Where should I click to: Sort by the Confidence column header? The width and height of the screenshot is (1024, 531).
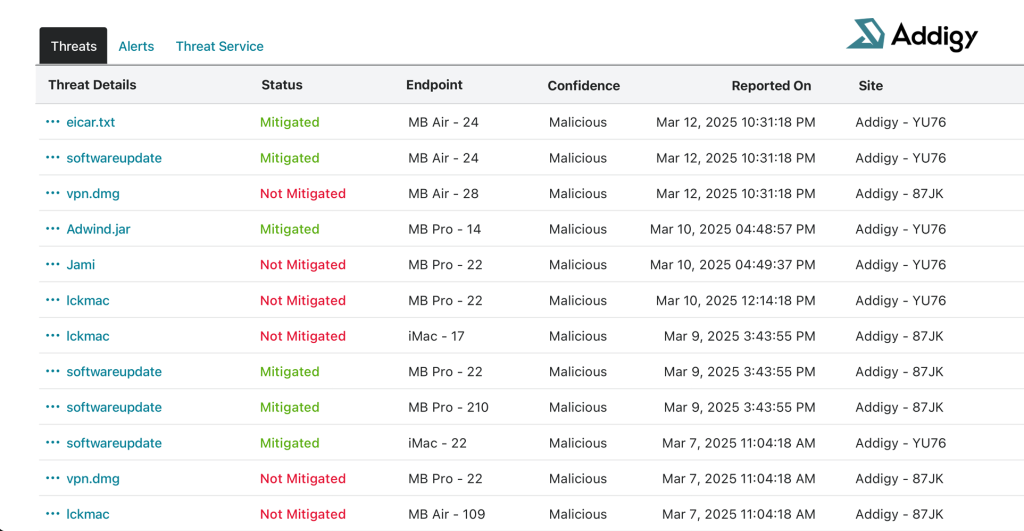[583, 86]
